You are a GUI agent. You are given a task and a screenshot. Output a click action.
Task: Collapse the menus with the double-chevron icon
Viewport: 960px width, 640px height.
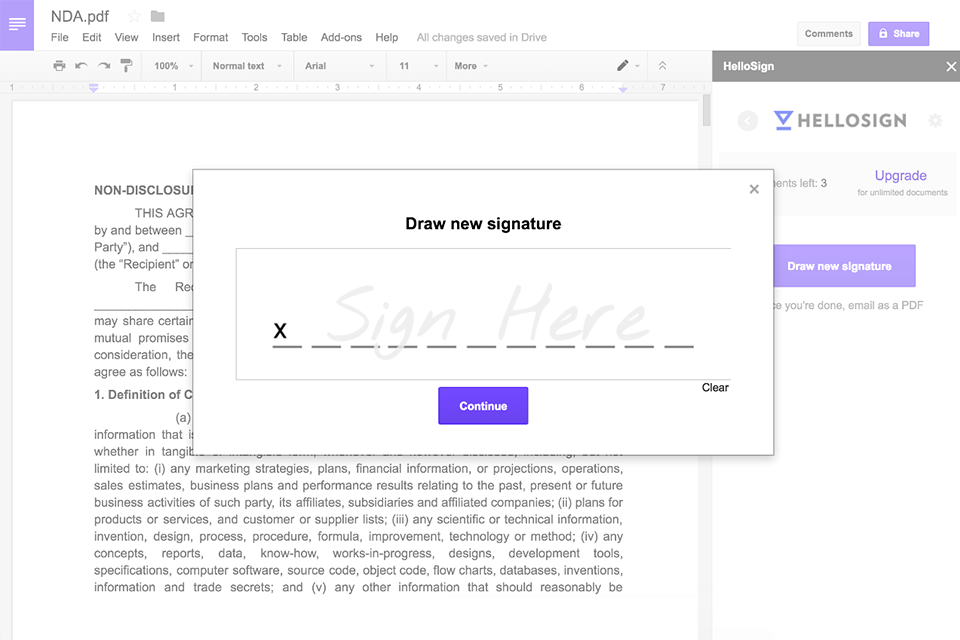point(662,66)
